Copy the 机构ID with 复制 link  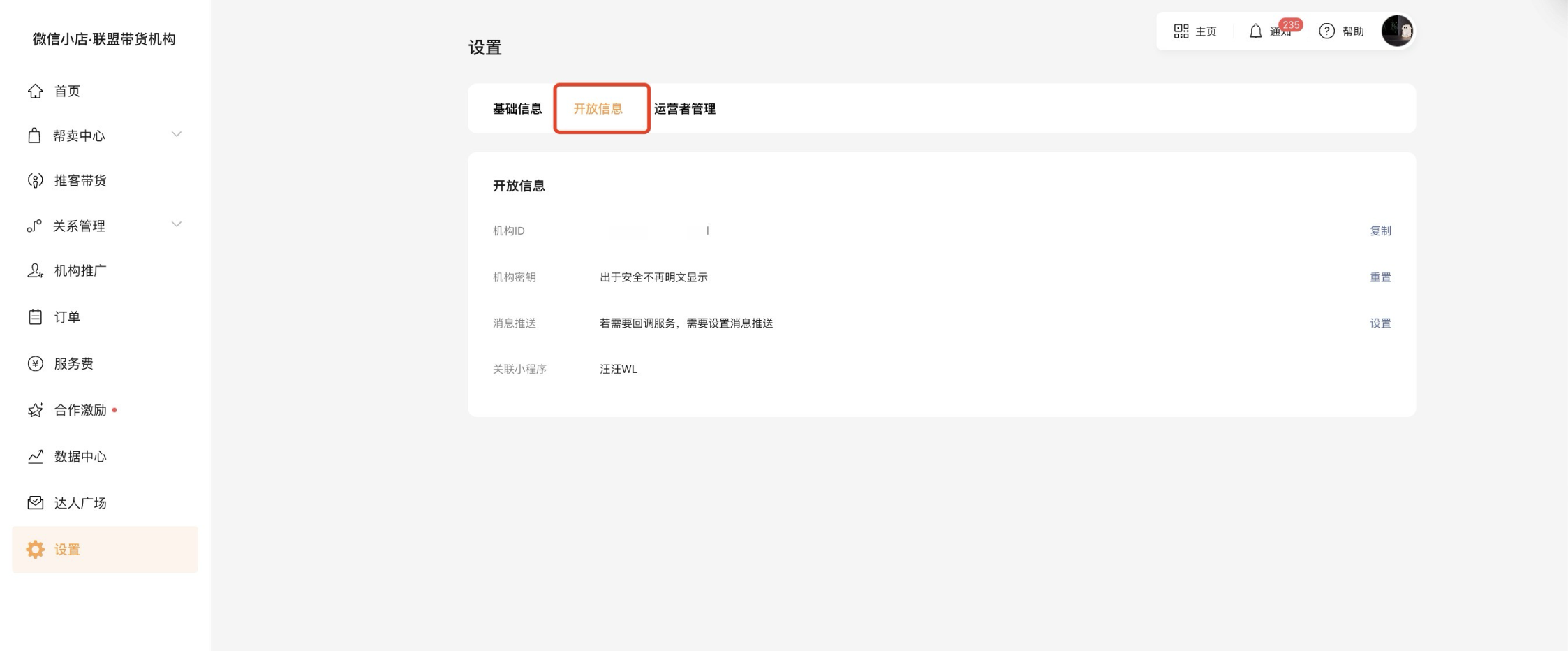pos(1380,231)
